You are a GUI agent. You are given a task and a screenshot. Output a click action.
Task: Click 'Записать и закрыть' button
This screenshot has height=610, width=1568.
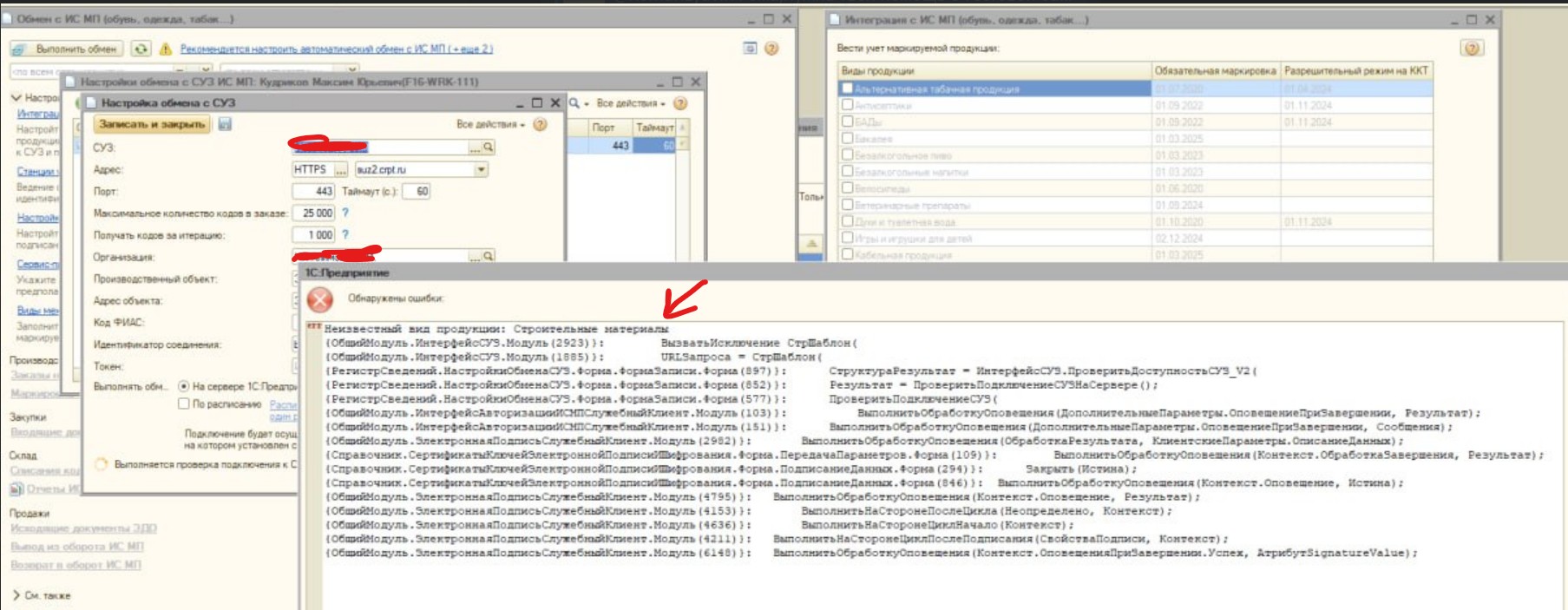click(152, 124)
